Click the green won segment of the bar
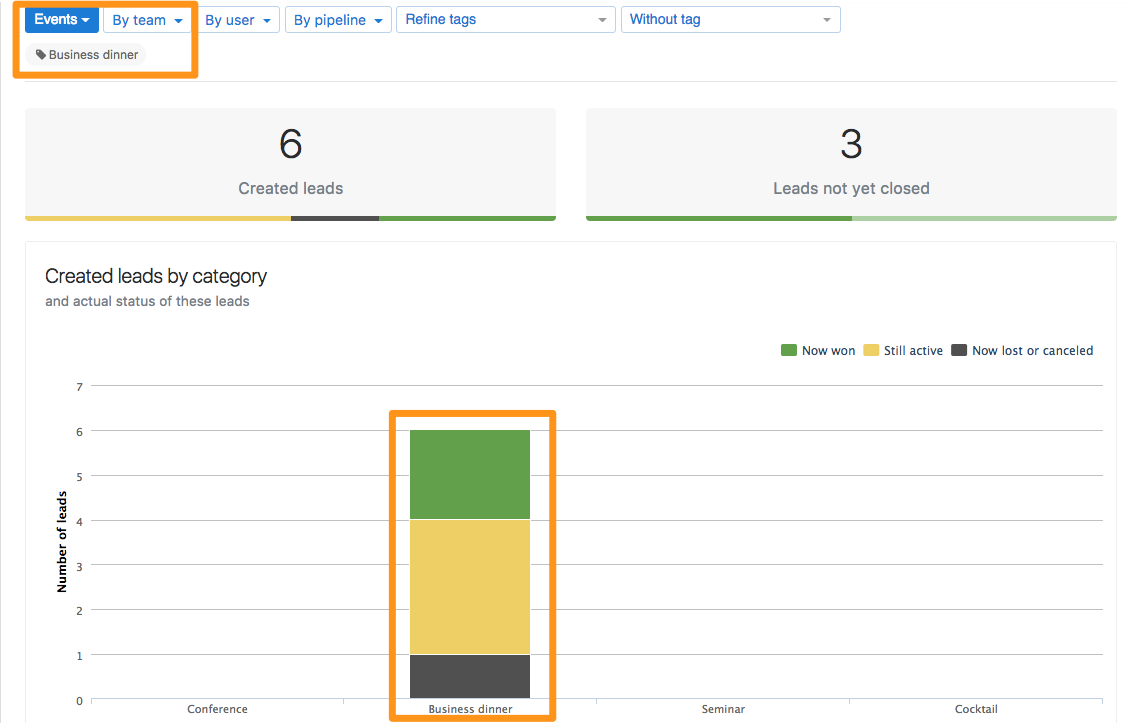 pos(470,475)
